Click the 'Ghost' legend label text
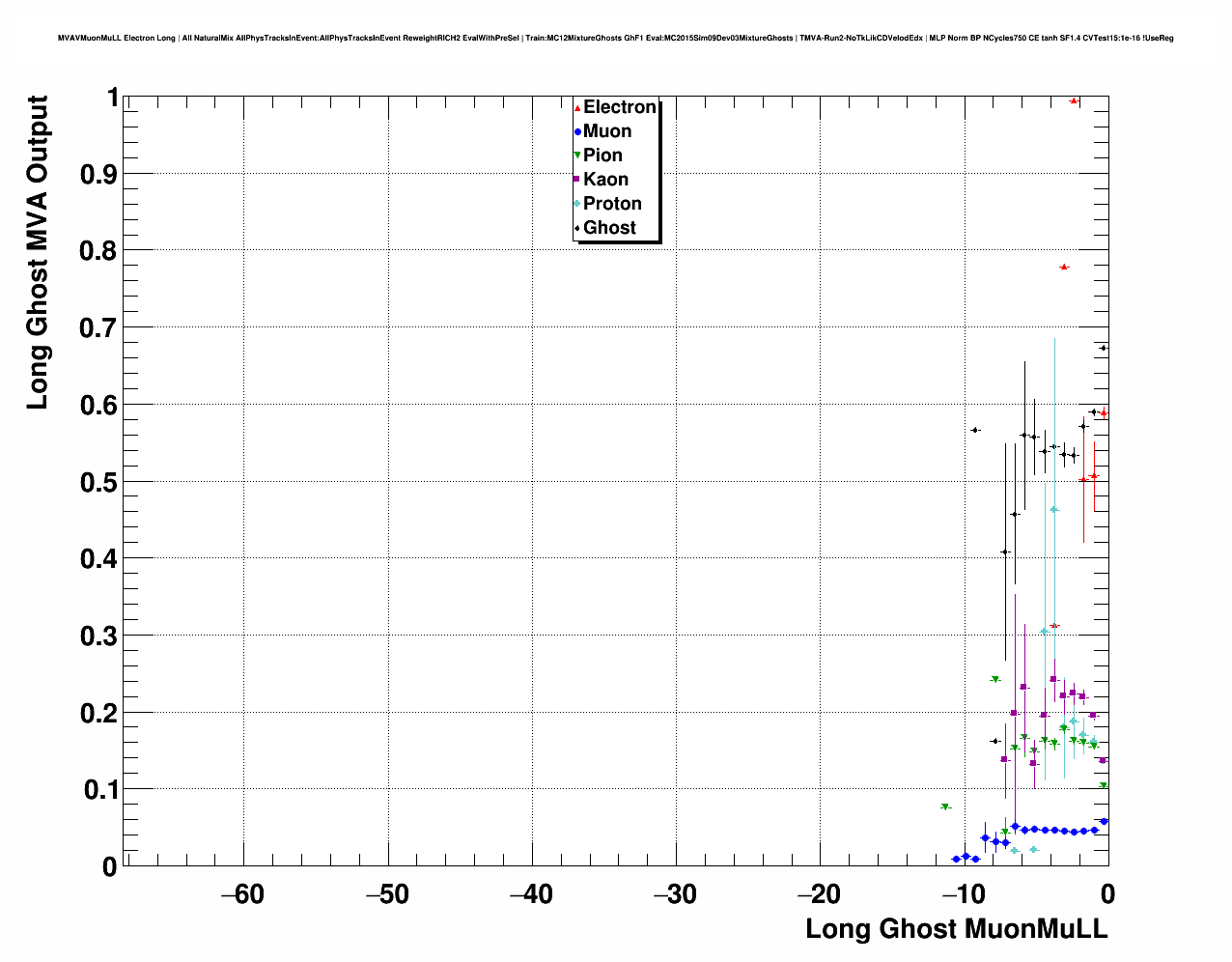The width and height of the screenshot is (1232, 962). (609, 228)
